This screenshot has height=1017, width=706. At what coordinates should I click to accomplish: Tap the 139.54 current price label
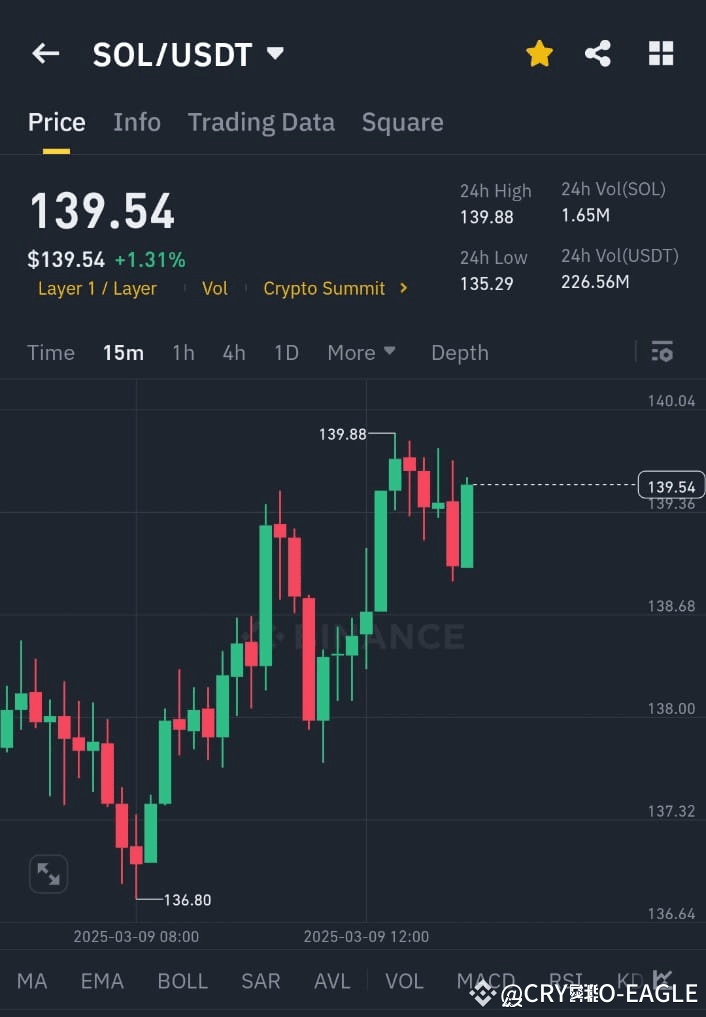click(670, 485)
